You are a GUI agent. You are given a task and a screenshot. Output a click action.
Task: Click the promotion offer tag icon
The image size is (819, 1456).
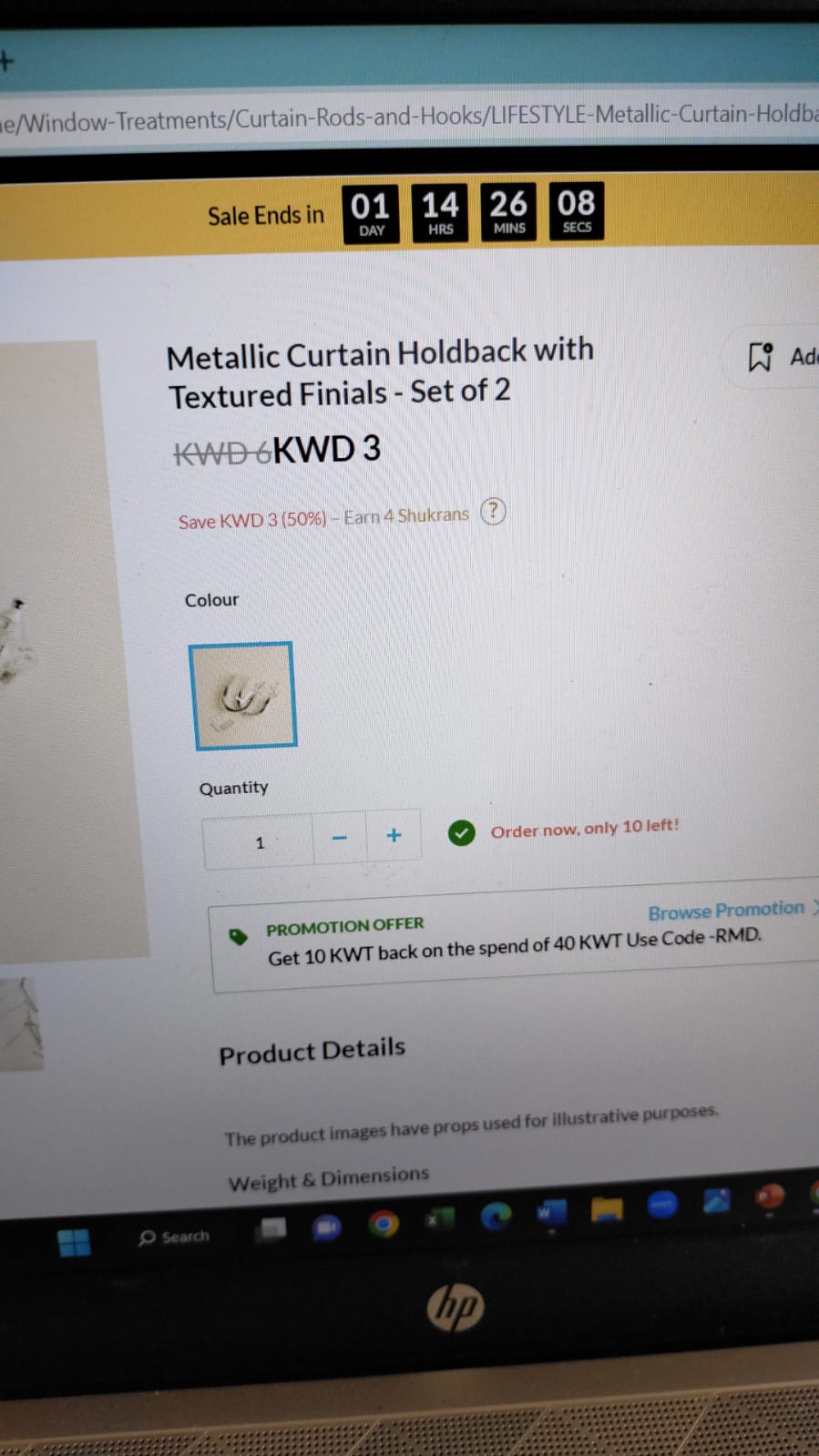(x=238, y=936)
